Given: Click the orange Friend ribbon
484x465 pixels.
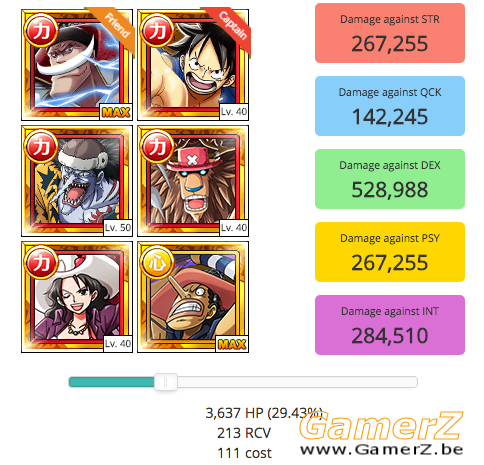Looking at the screenshot, I should [114, 27].
